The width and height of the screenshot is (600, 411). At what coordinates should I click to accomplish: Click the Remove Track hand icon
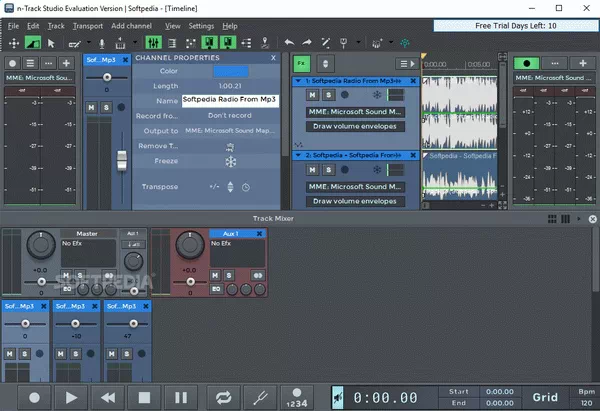(x=229, y=145)
